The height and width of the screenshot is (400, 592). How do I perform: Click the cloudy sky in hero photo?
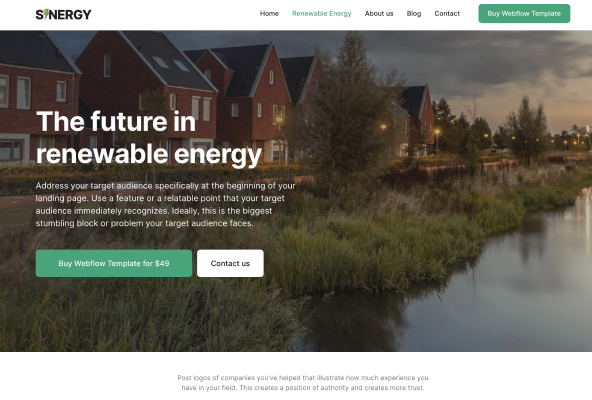click(x=491, y=64)
